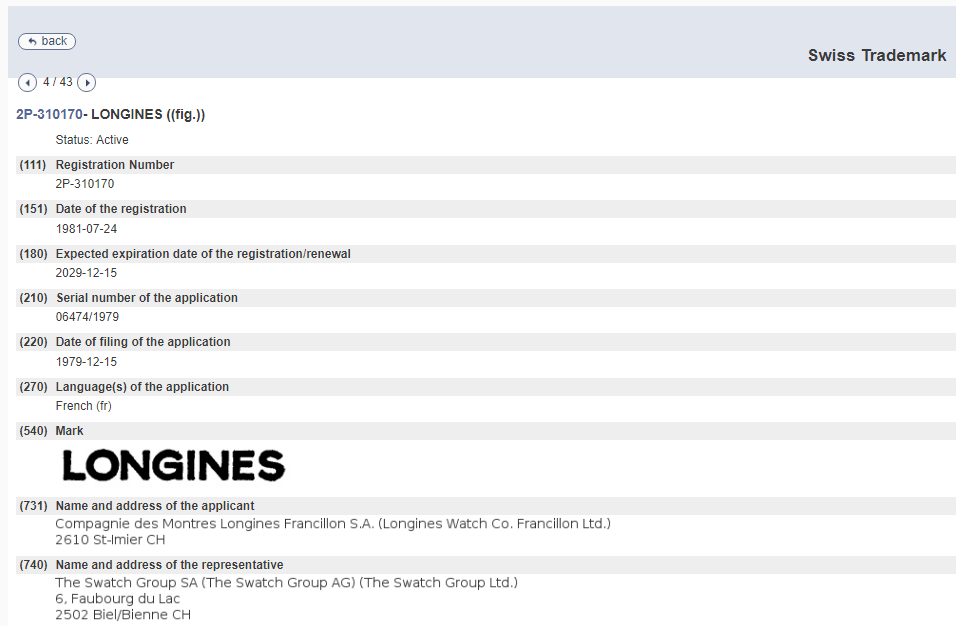Select the '6, Faubourg du Lac' address line
This screenshot has width=956, height=626.
tap(118, 599)
